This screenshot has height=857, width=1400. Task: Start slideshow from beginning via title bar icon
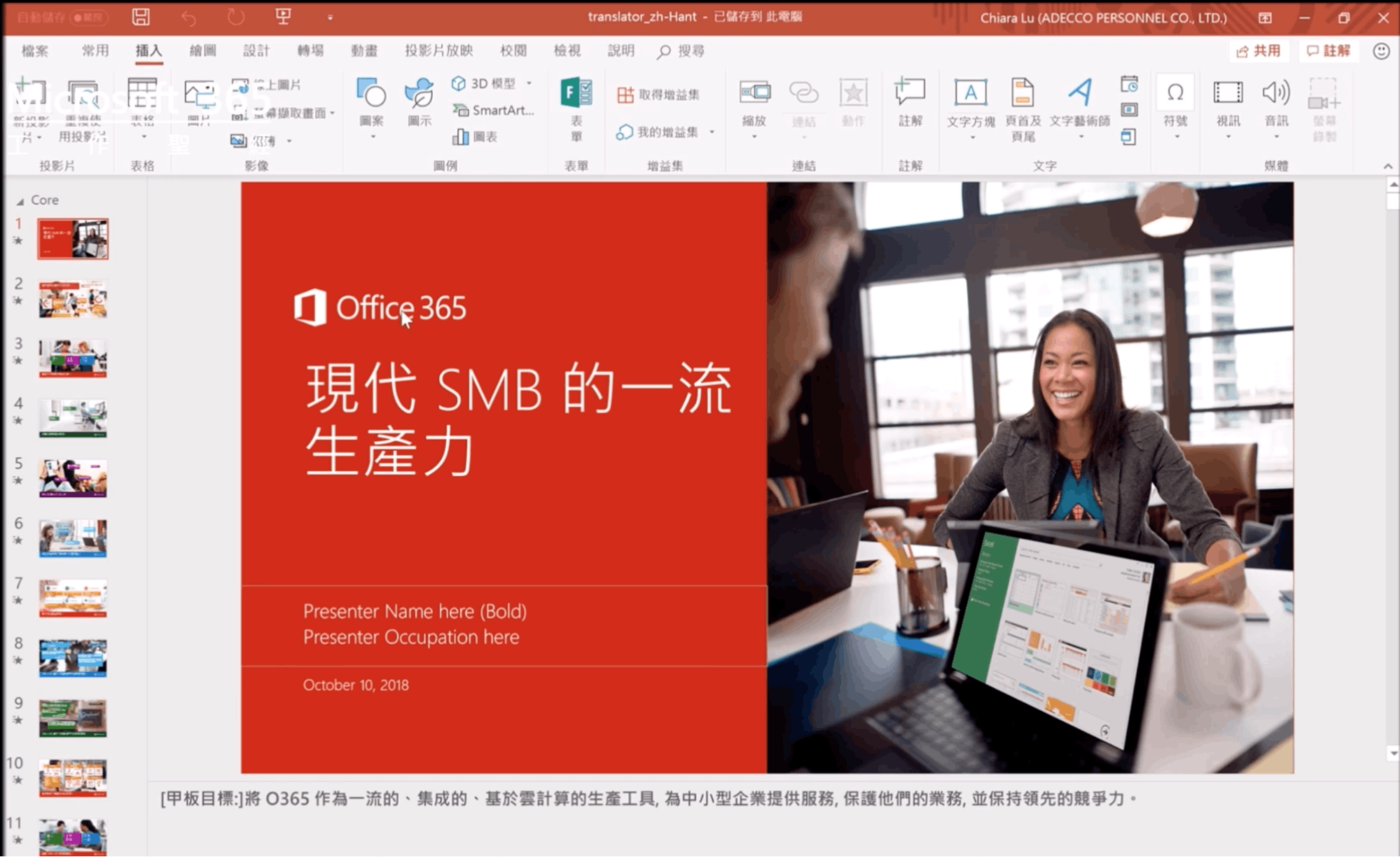click(283, 16)
